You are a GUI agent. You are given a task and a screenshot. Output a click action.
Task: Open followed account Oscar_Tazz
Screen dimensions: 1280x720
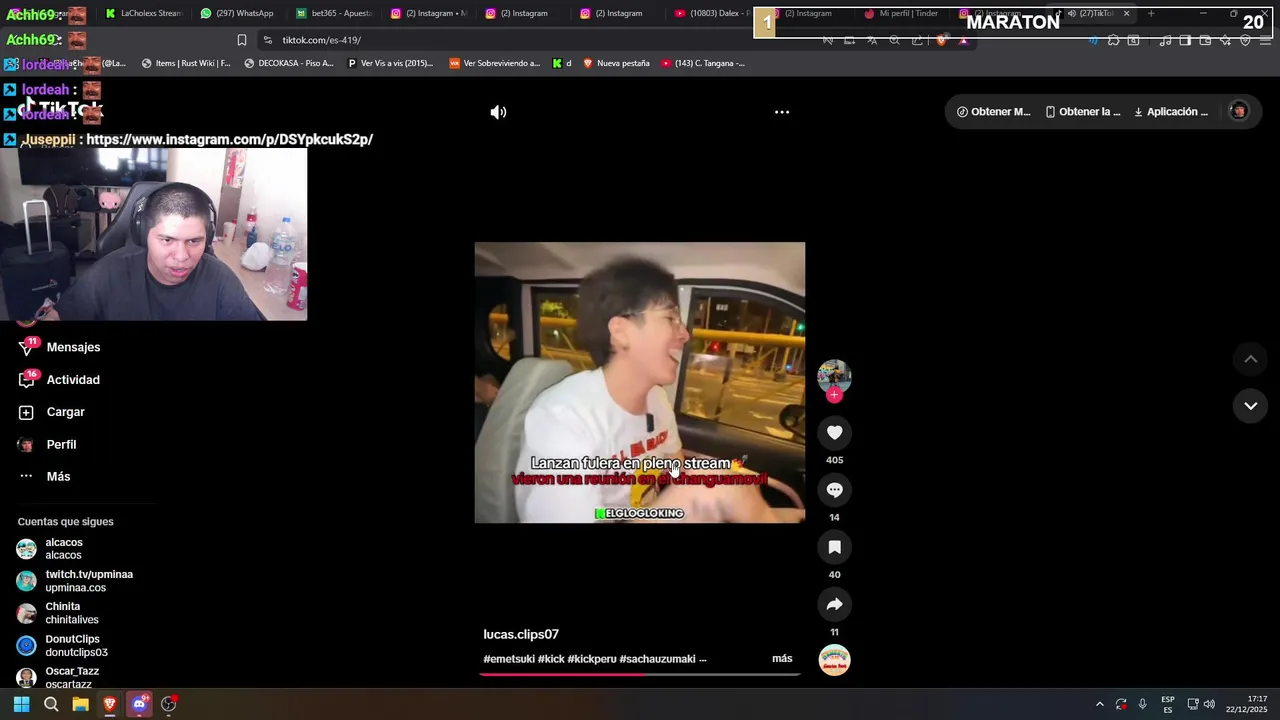(x=72, y=678)
